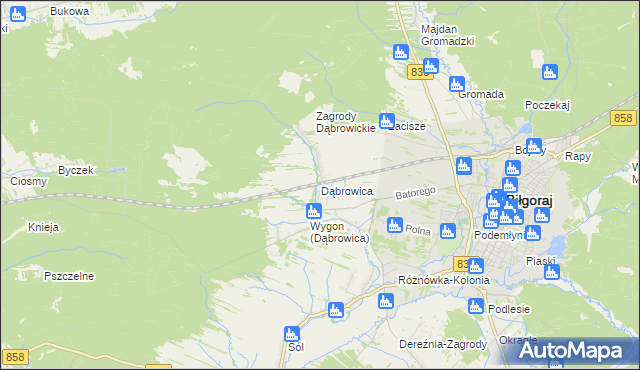
Task: Click the Dąbrowica village label
Action: pyautogui.click(x=347, y=191)
